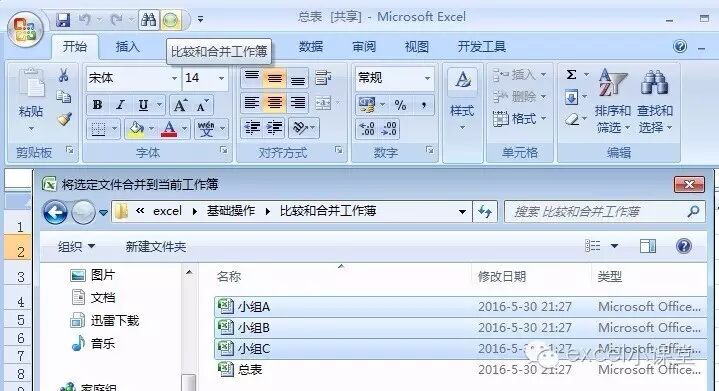Click the Office round button
This screenshot has height=391, width=719.
pos(25,28)
